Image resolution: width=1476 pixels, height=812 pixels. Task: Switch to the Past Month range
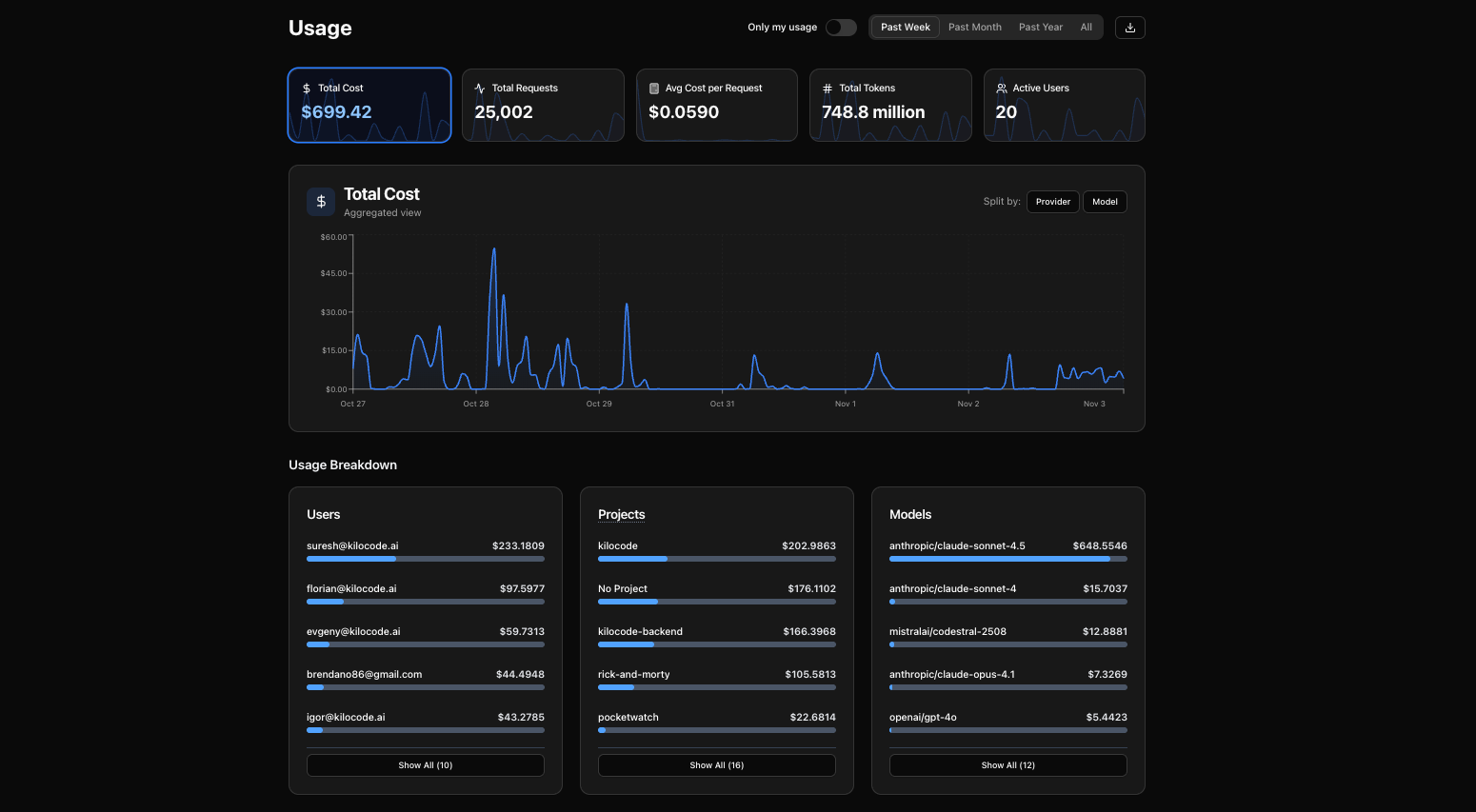[x=975, y=28]
